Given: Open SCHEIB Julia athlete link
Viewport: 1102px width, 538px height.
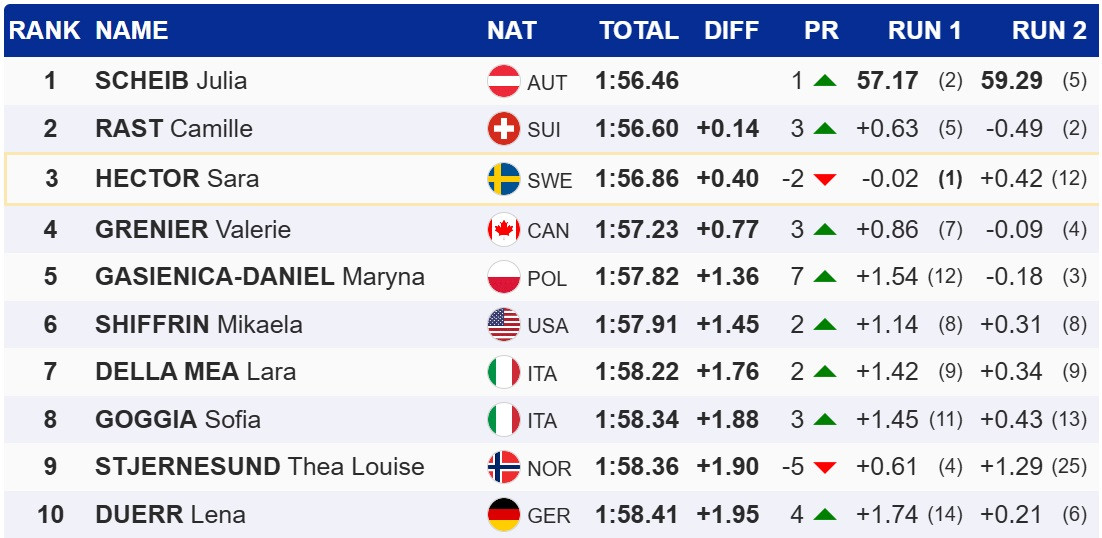Looking at the screenshot, I should (x=171, y=81).
